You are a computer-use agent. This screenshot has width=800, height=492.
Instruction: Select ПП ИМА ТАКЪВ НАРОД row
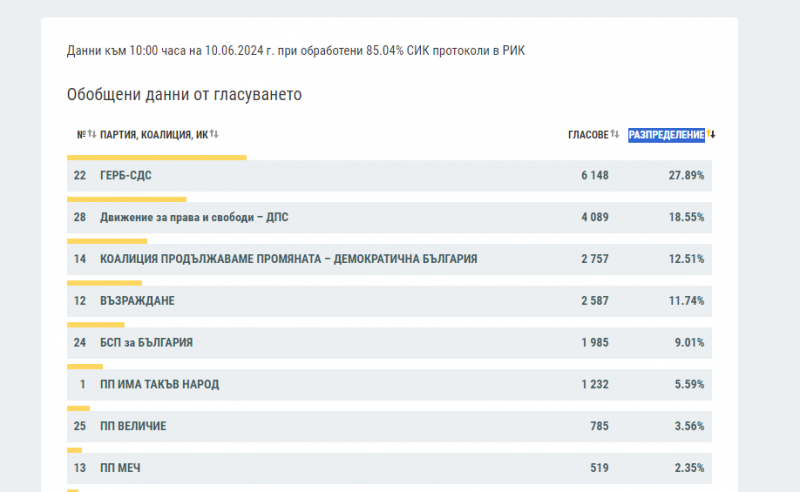click(389, 385)
